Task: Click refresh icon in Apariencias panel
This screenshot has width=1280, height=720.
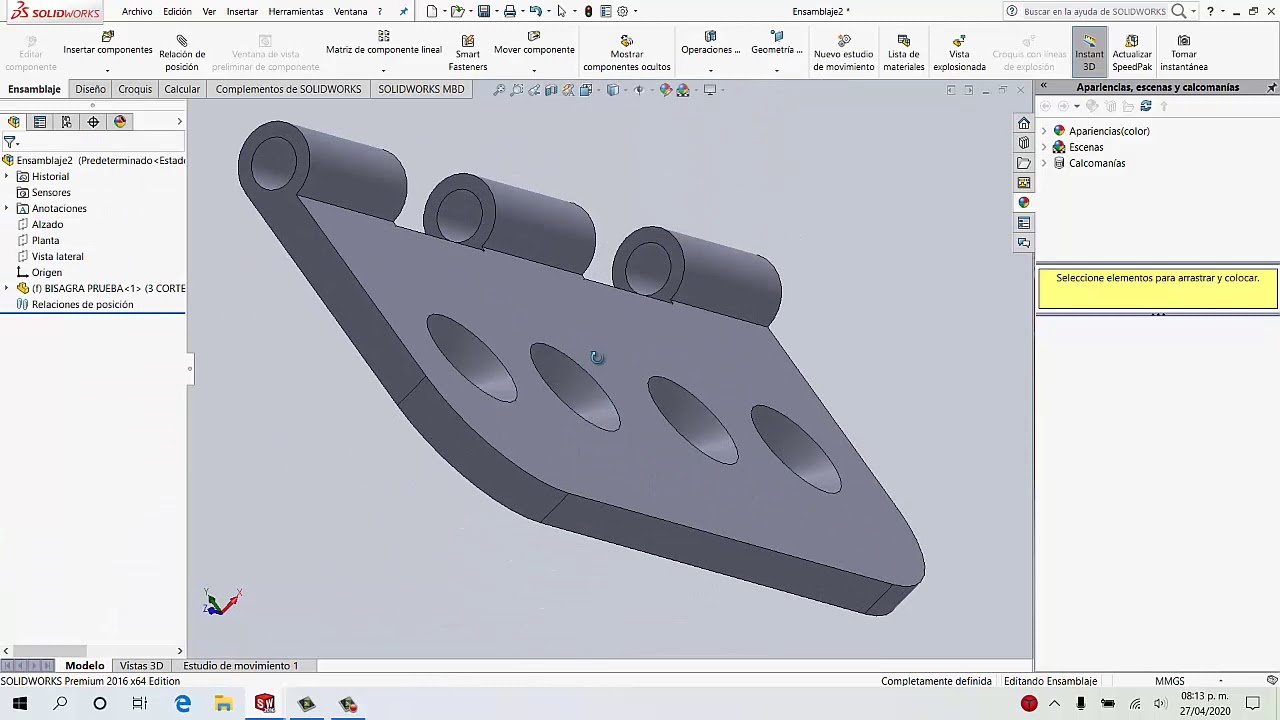Action: click(x=1146, y=106)
